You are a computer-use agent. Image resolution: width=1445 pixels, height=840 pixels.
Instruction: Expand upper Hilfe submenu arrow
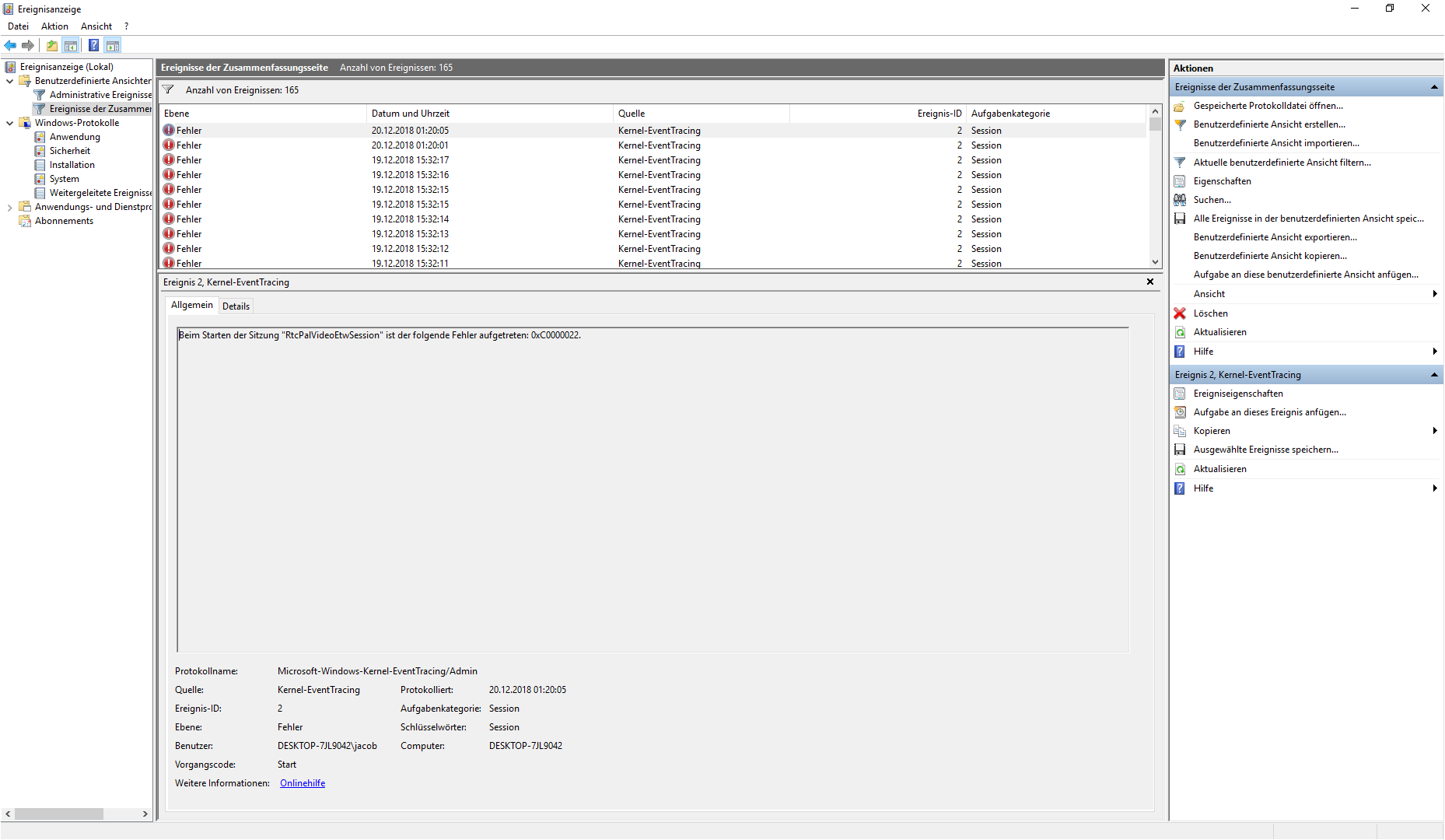pos(1434,352)
